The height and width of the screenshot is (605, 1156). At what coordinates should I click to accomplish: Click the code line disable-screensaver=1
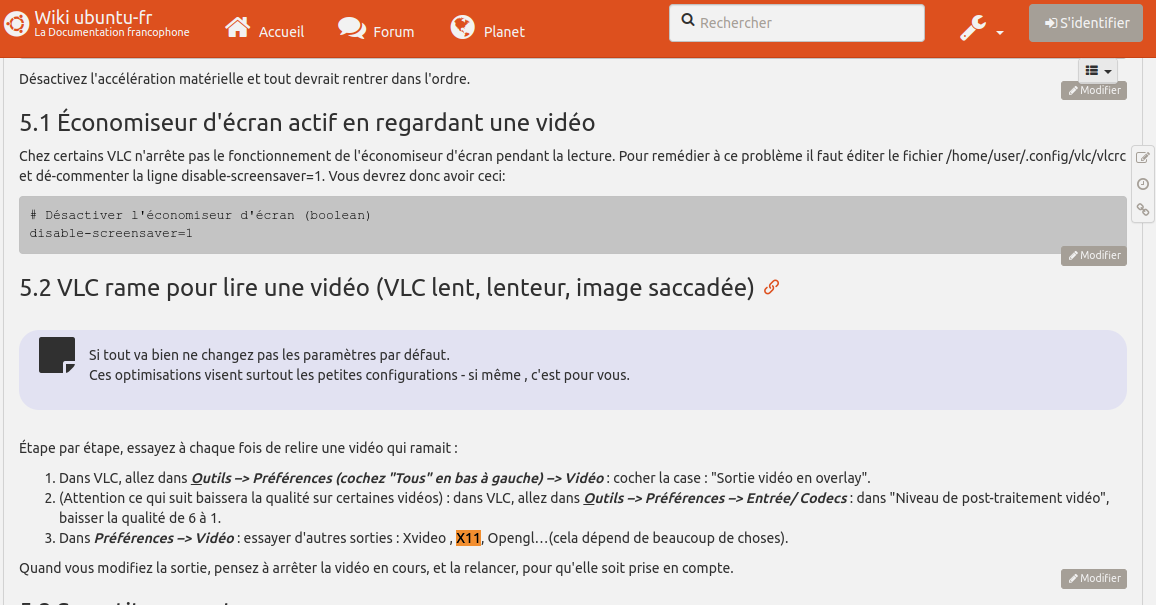[111, 233]
